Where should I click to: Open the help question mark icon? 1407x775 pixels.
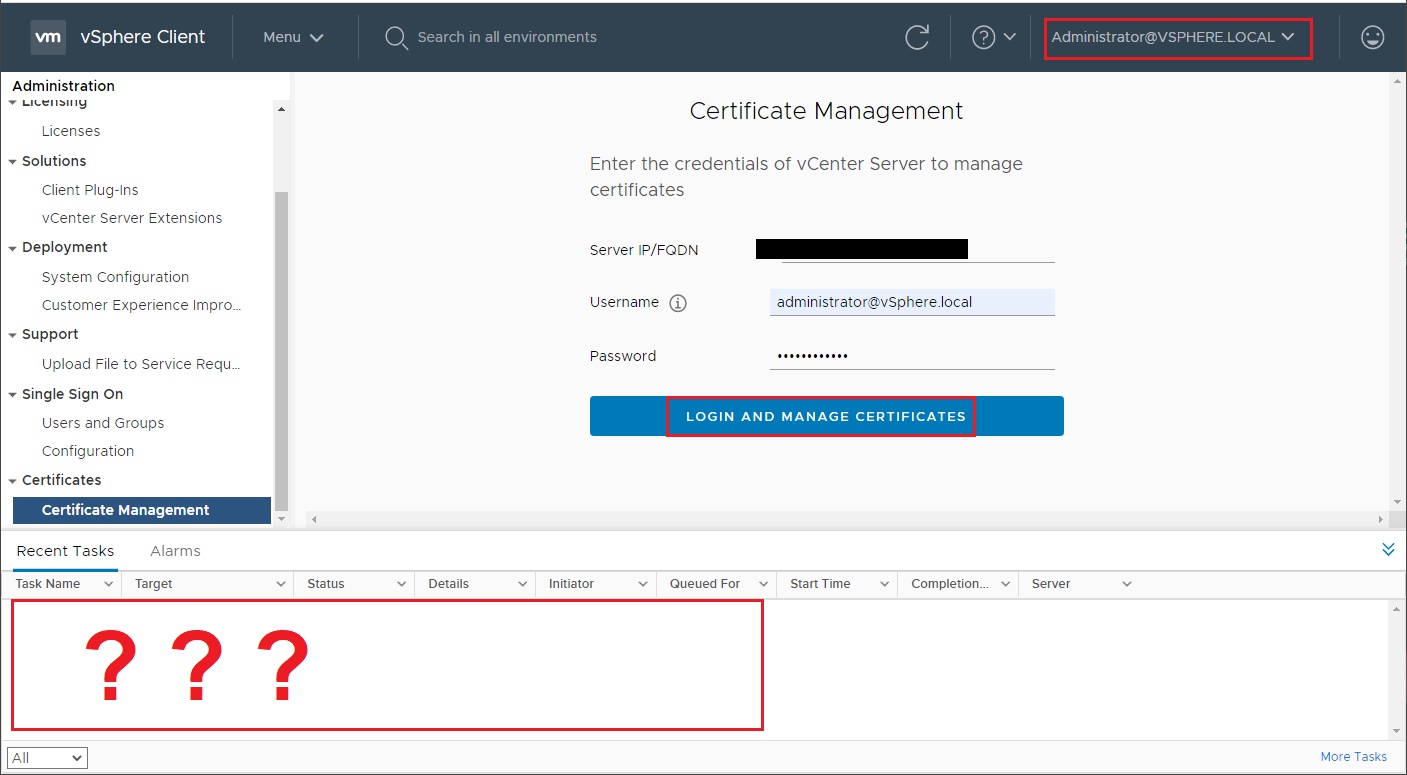point(984,37)
